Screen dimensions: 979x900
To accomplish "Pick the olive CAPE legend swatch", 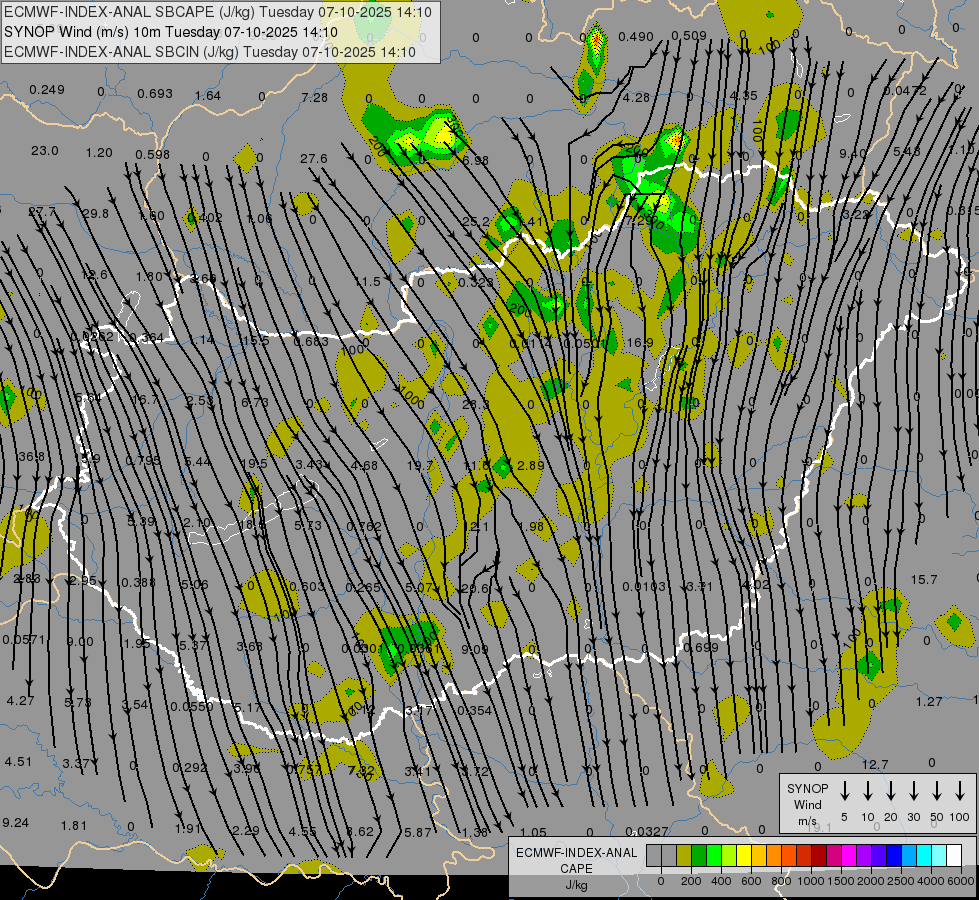I will click(684, 856).
